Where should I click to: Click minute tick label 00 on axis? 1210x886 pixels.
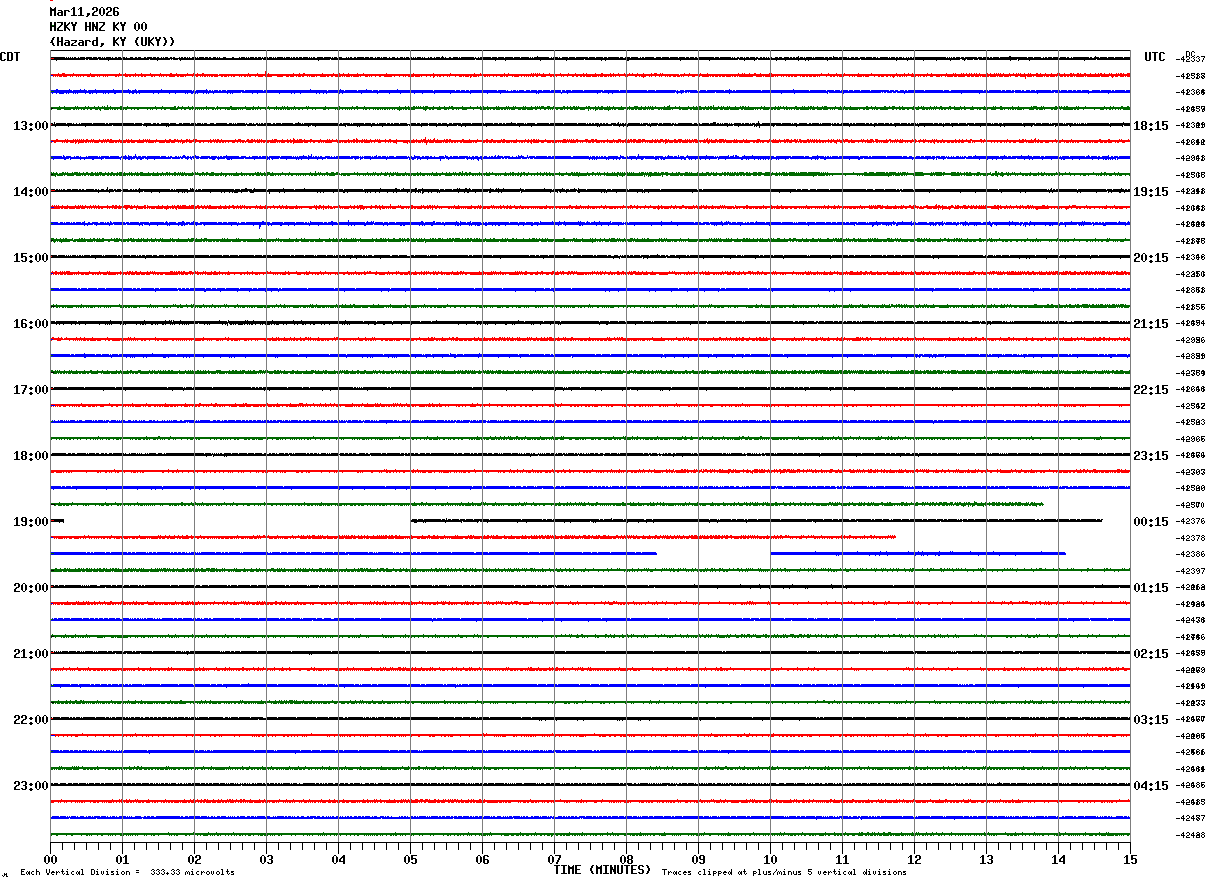(x=50, y=860)
